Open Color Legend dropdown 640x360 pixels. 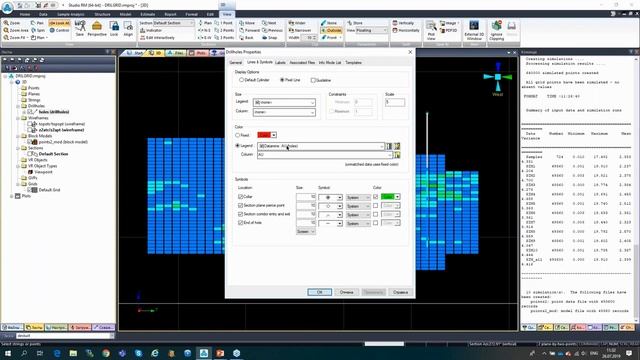coord(321,146)
